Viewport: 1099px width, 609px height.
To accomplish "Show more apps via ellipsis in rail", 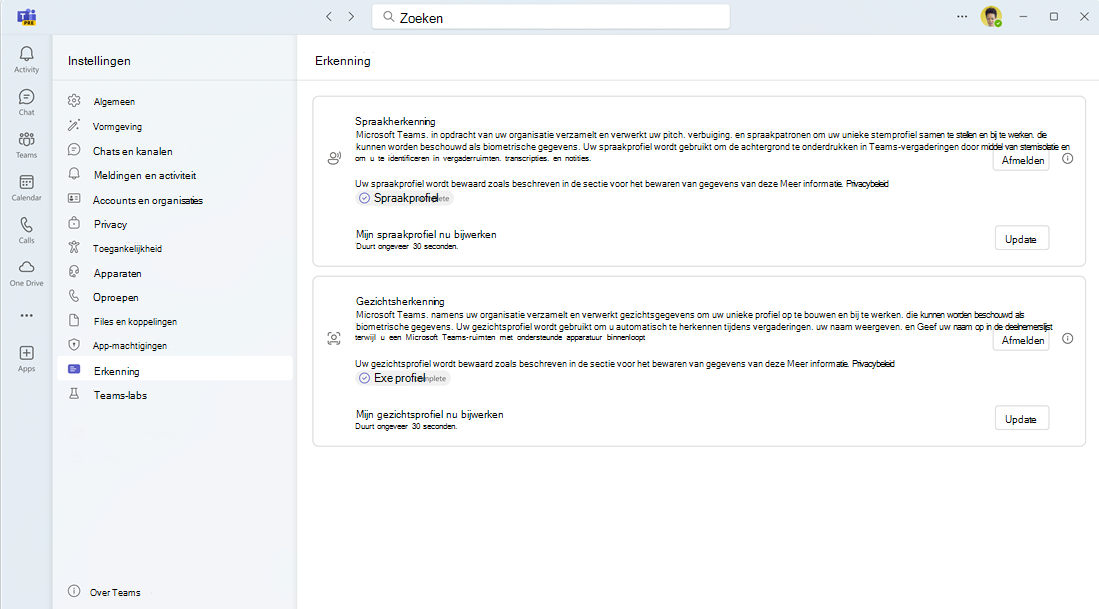I will pyautogui.click(x=27, y=315).
